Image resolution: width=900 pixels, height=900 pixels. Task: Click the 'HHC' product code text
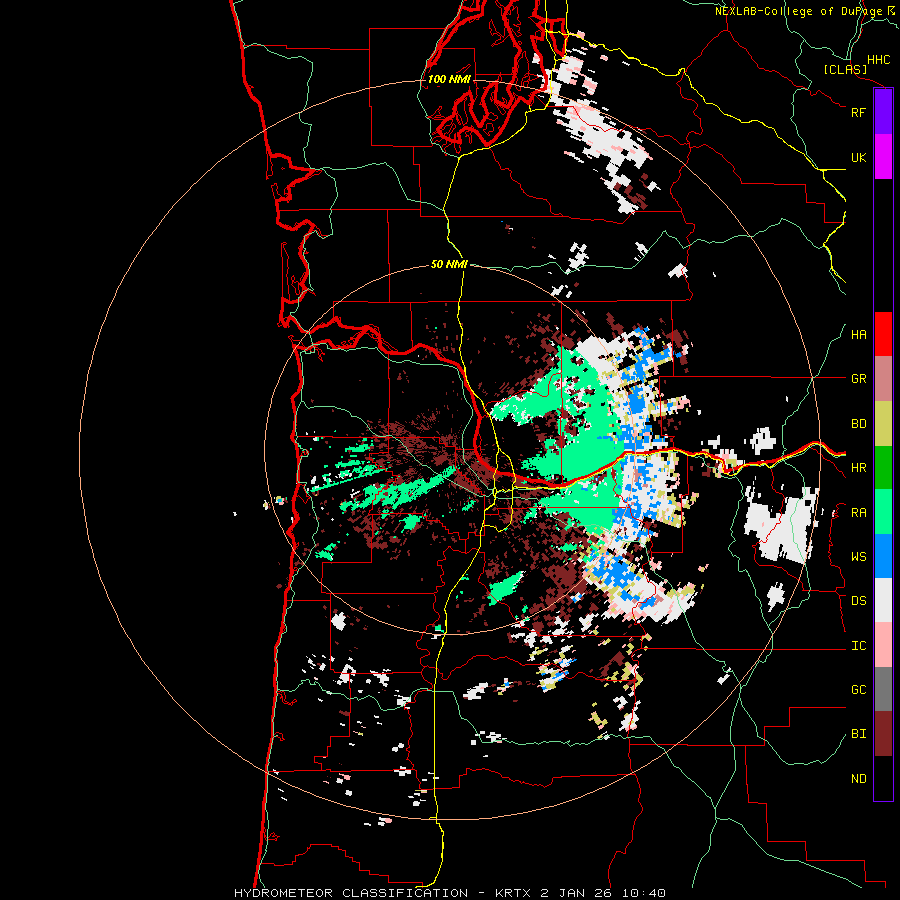878,60
